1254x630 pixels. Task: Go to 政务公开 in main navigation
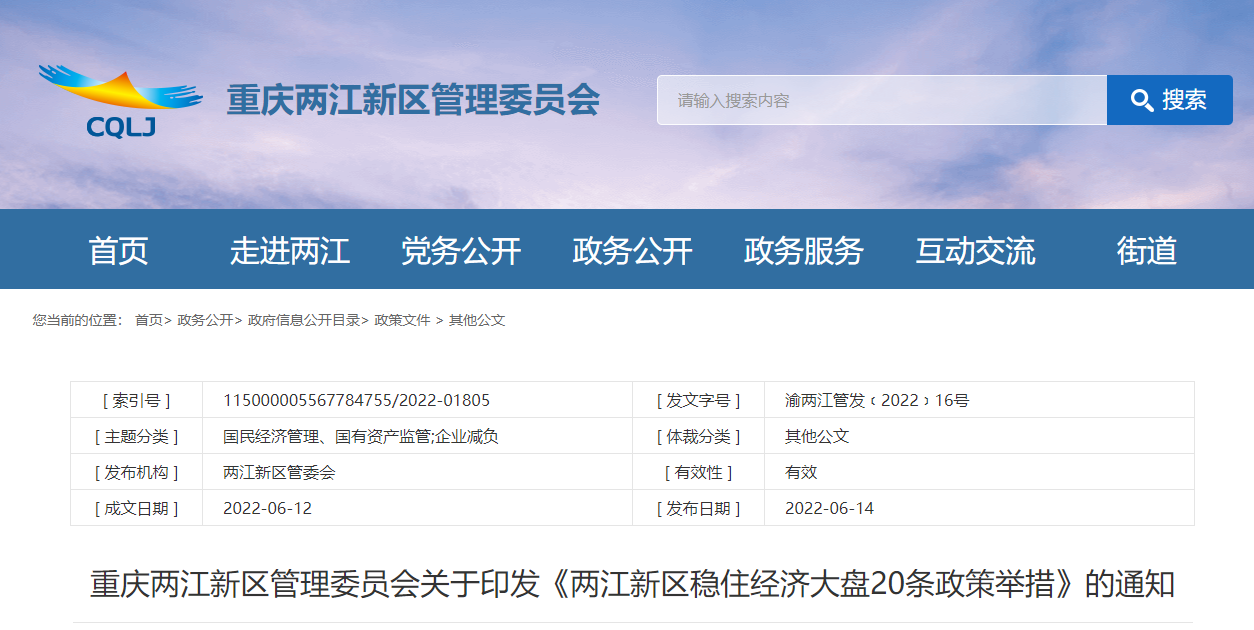pos(632,250)
